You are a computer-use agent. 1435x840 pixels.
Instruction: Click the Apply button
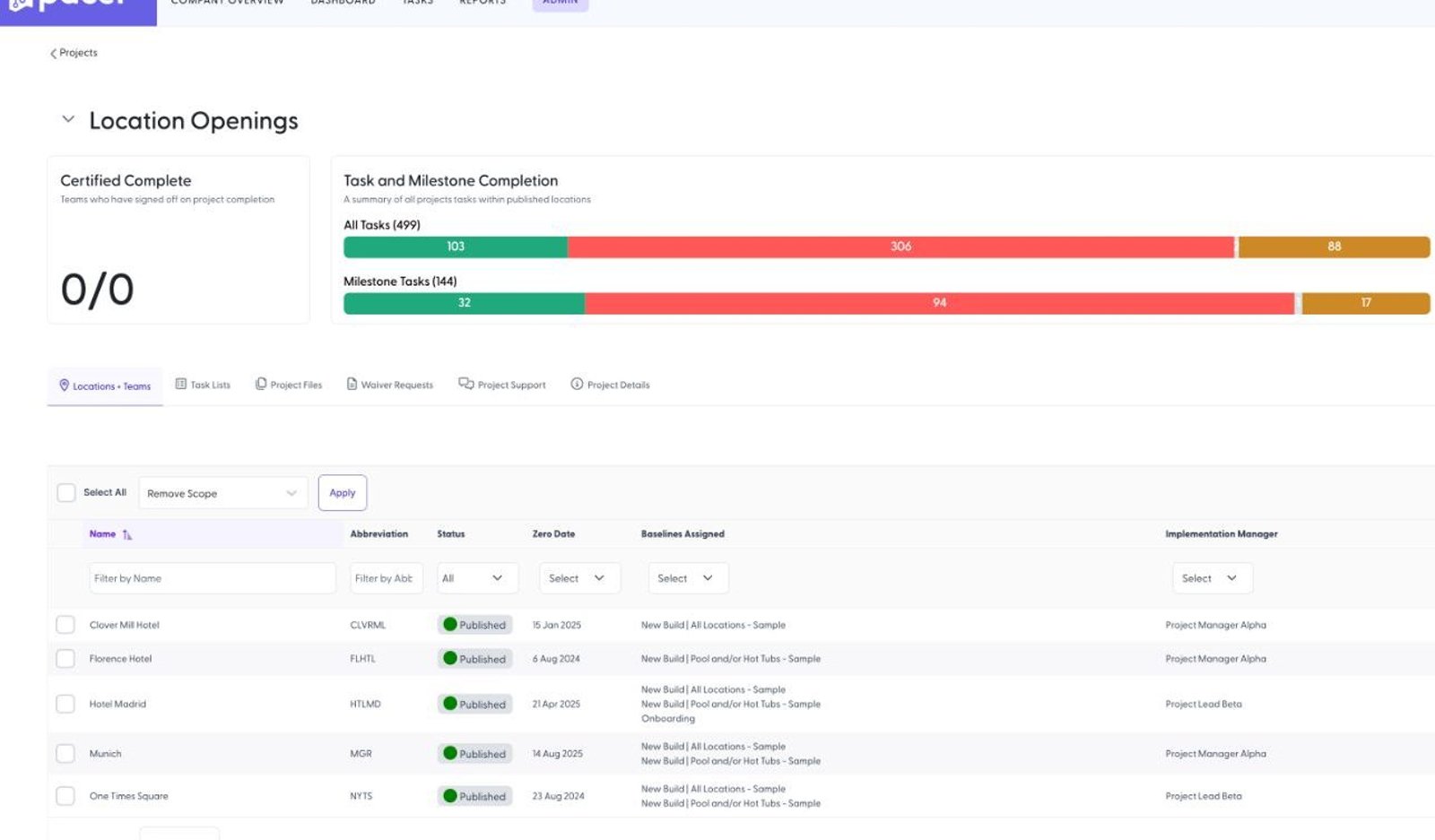343,493
